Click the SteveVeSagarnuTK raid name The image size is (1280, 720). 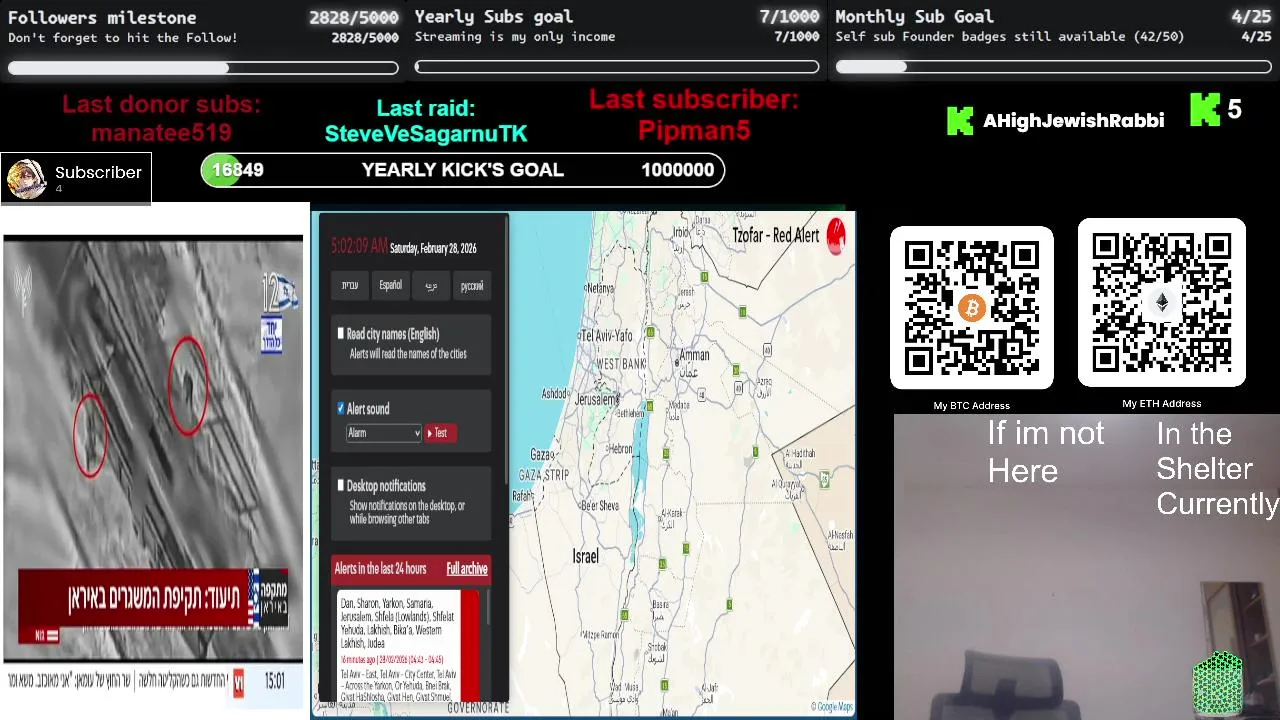(426, 133)
